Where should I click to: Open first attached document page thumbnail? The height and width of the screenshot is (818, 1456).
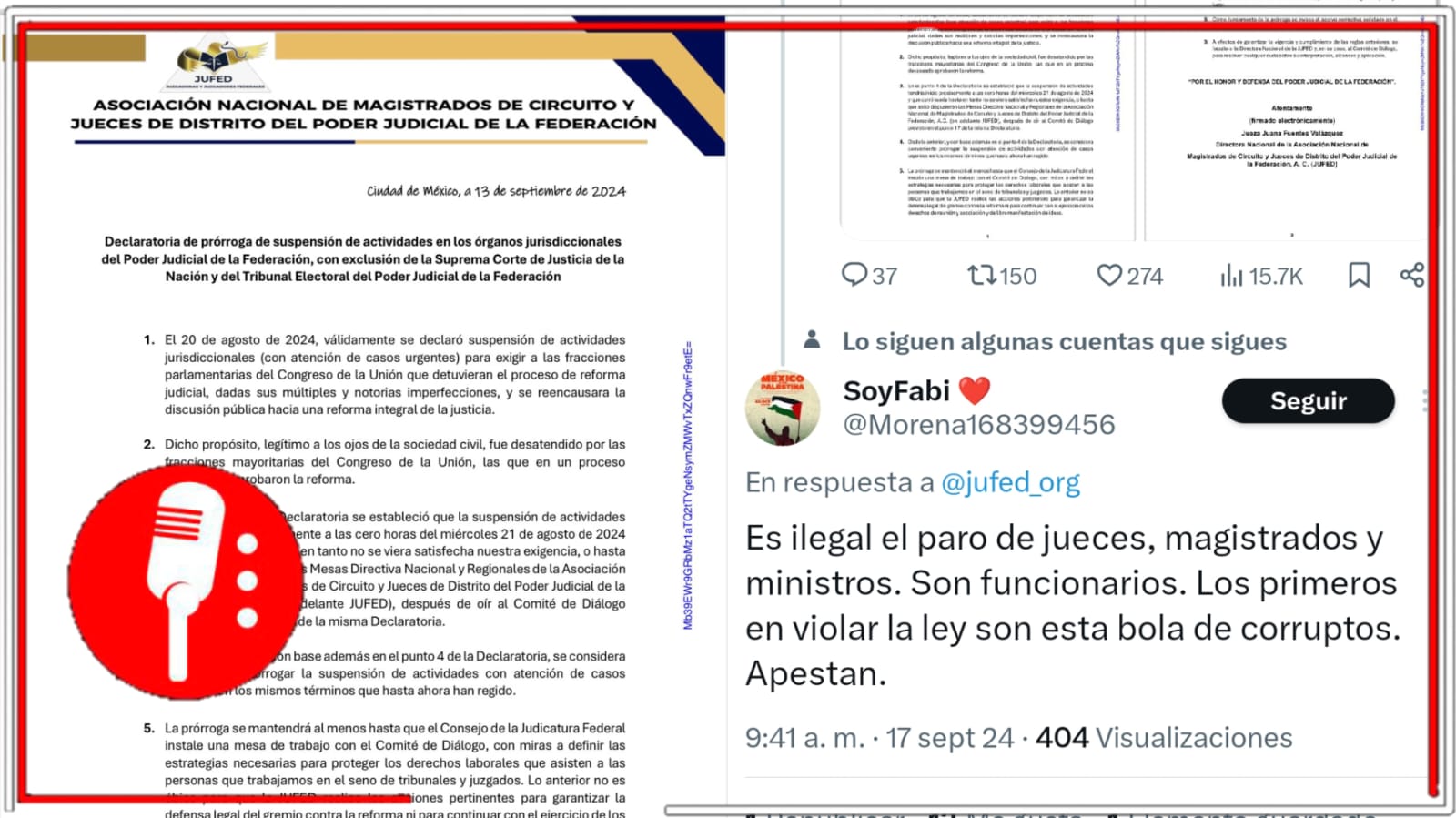tap(987, 127)
